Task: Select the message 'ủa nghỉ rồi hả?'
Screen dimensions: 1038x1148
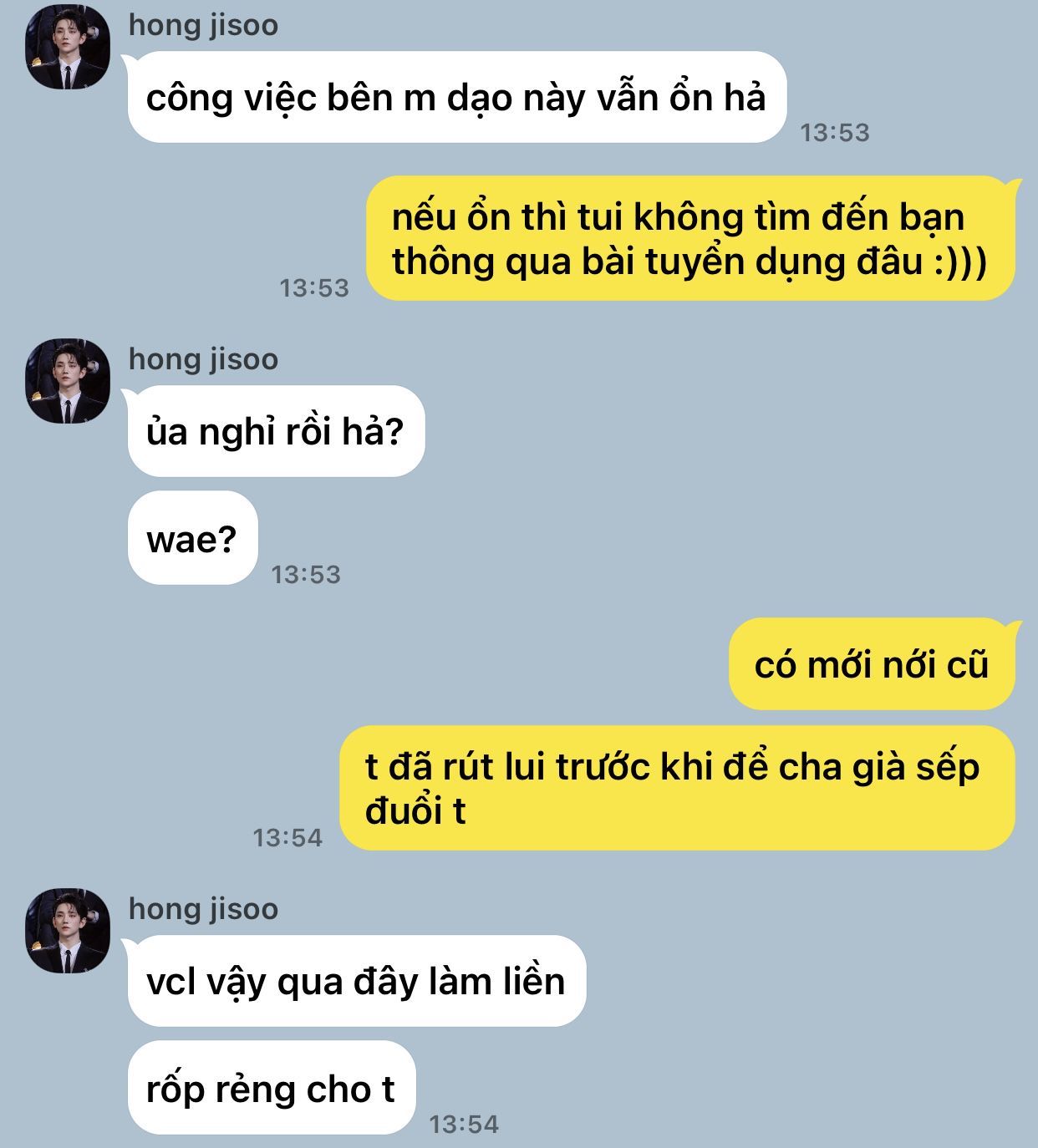Action: pyautogui.click(x=276, y=431)
